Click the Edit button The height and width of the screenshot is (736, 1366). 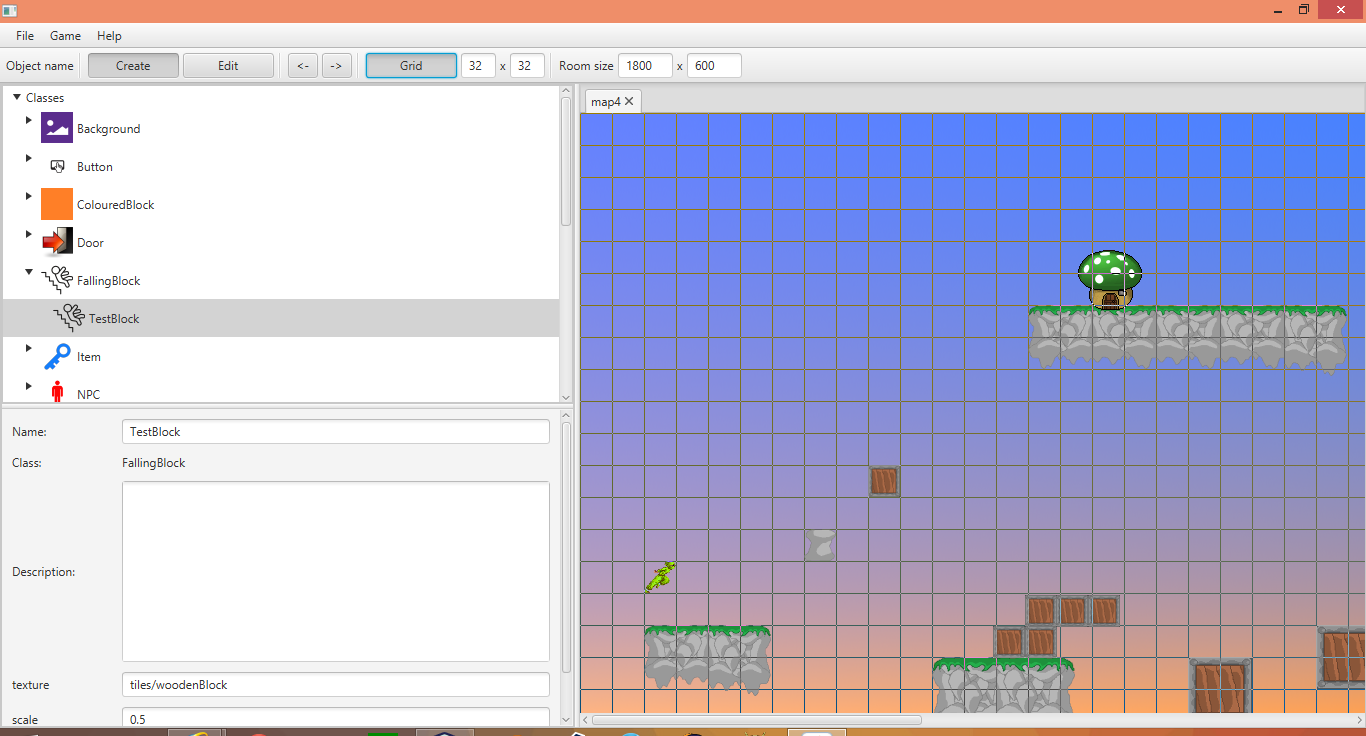pos(228,65)
